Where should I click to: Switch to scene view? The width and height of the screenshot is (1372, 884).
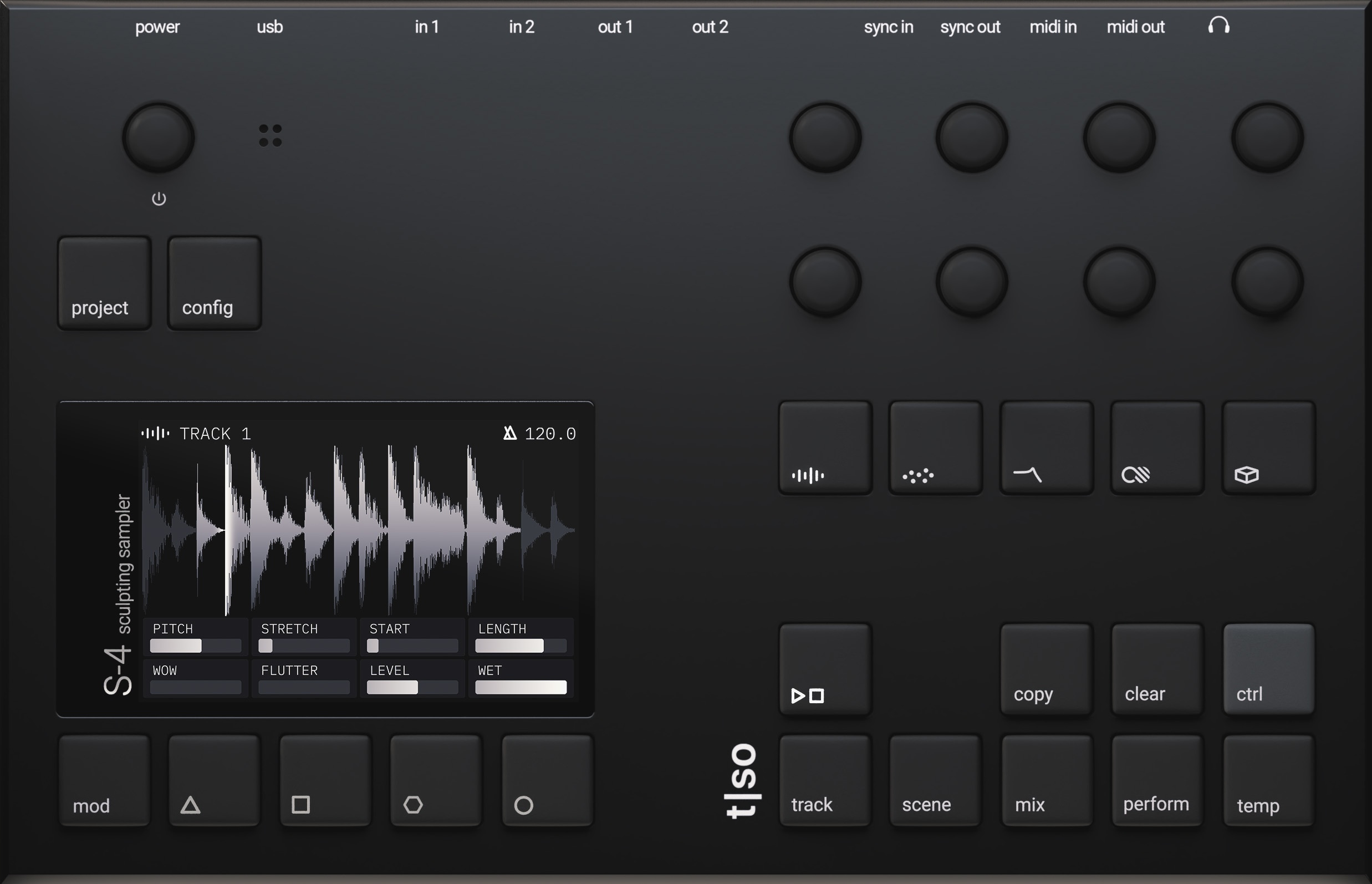tap(935, 781)
